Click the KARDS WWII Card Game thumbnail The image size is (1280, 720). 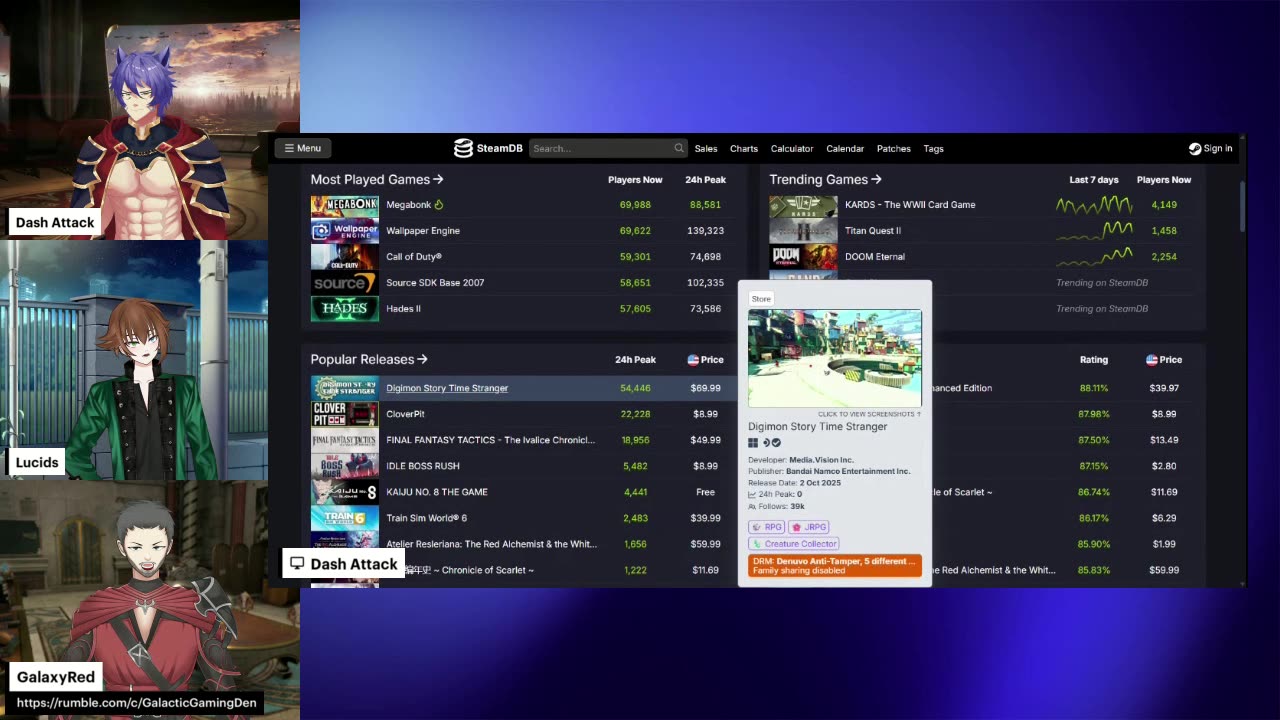click(803, 205)
